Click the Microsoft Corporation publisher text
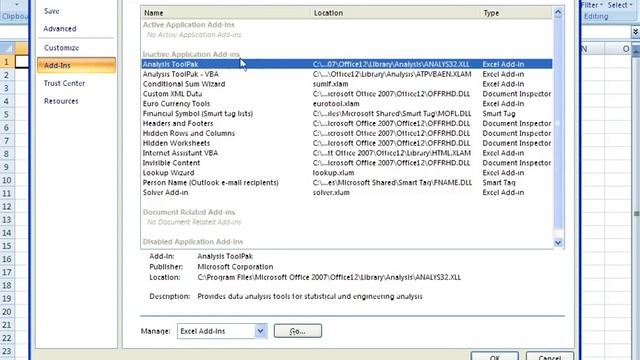640x360 pixels. coord(235,267)
